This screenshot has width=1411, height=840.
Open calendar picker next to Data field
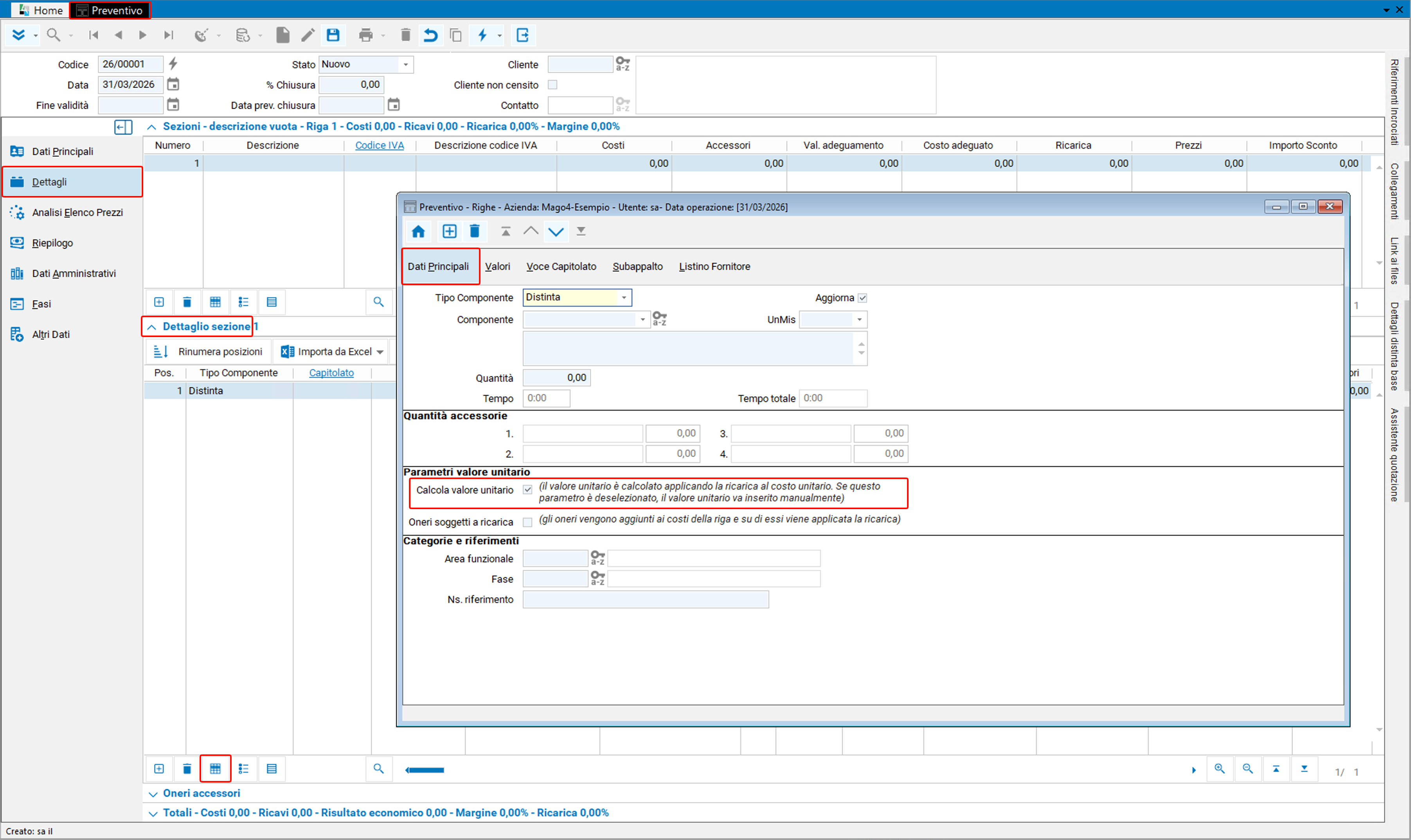pyautogui.click(x=173, y=84)
